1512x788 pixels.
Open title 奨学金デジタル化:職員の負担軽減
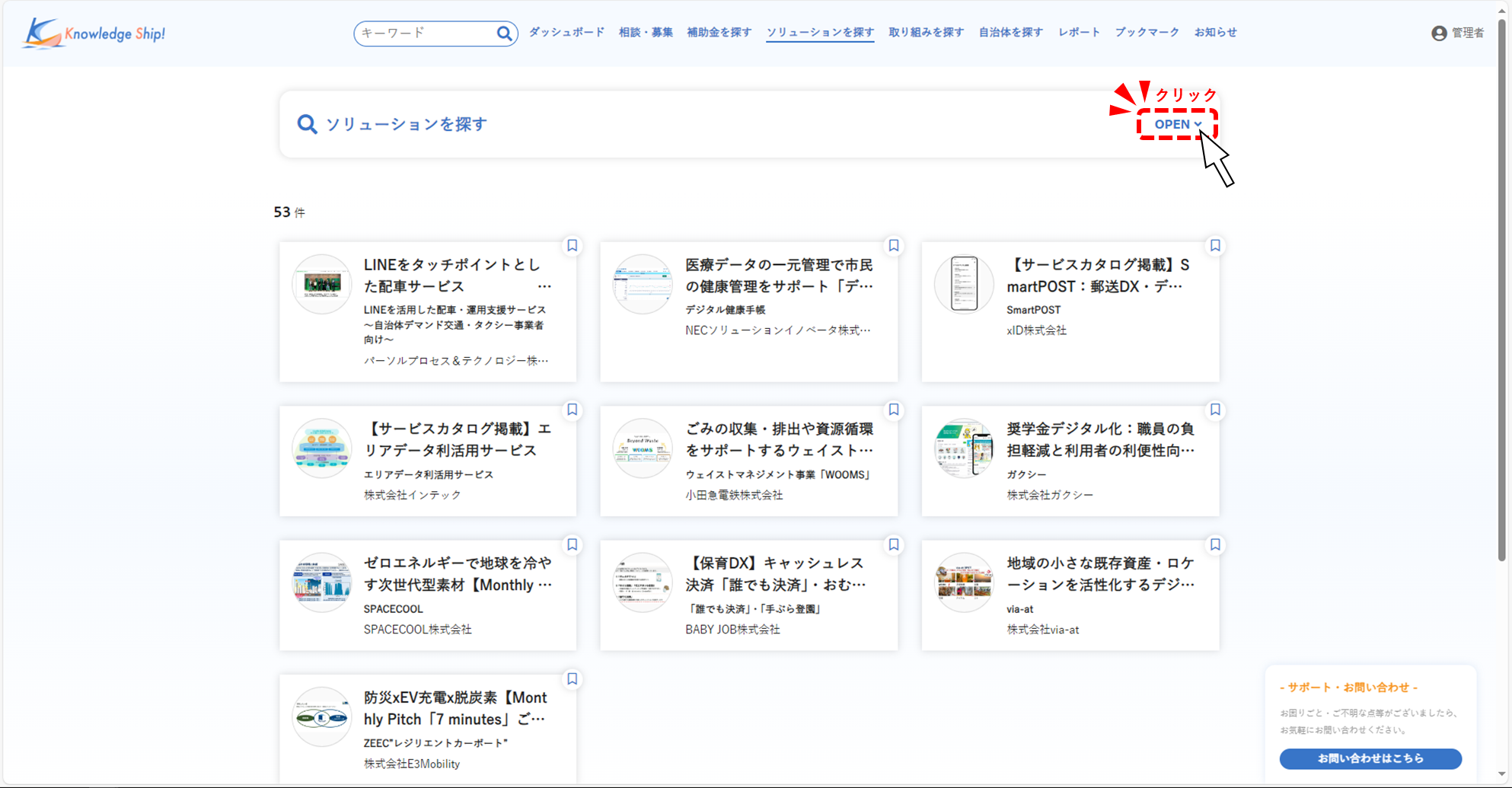tap(1101, 440)
